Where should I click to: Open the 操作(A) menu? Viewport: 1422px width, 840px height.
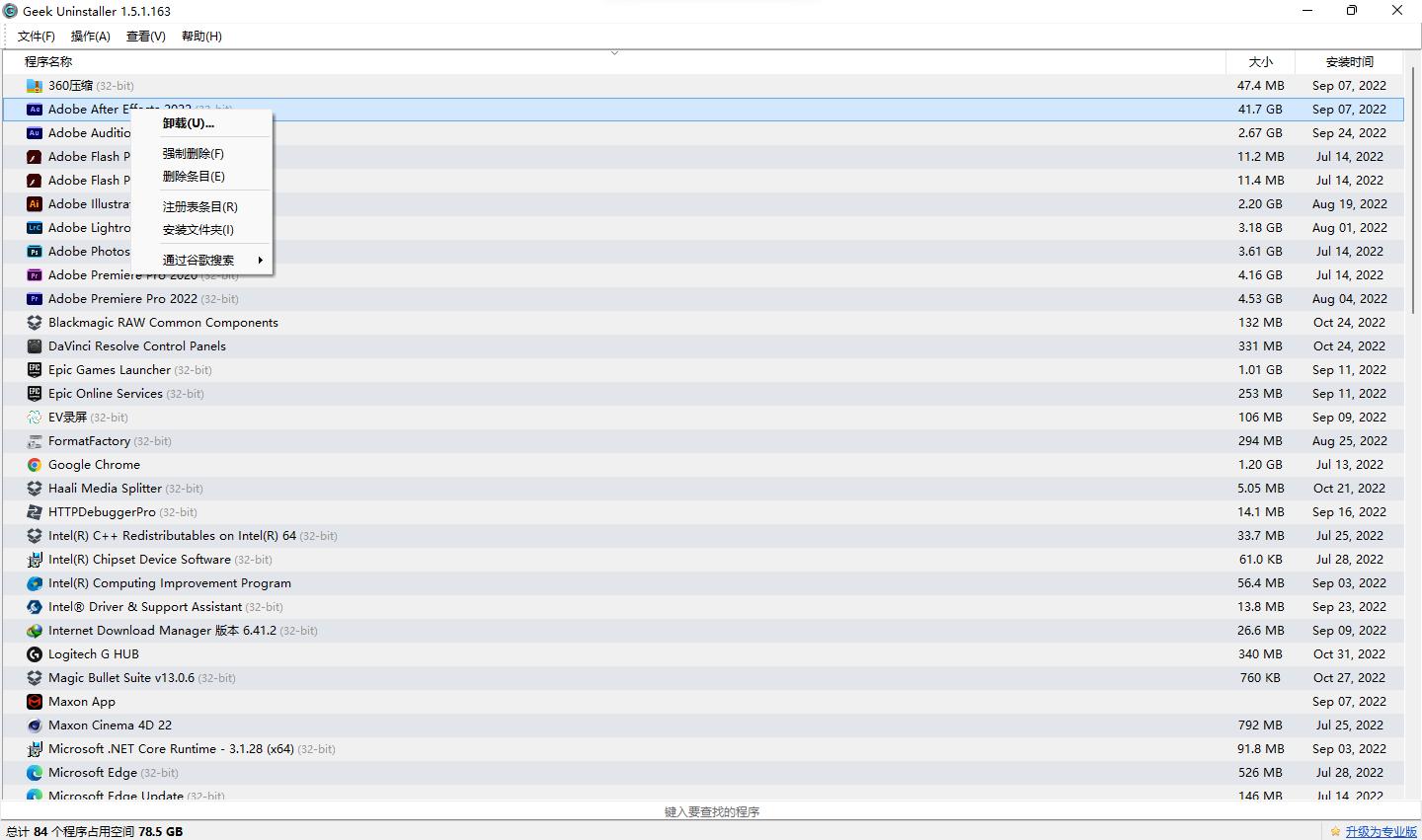[x=91, y=37]
